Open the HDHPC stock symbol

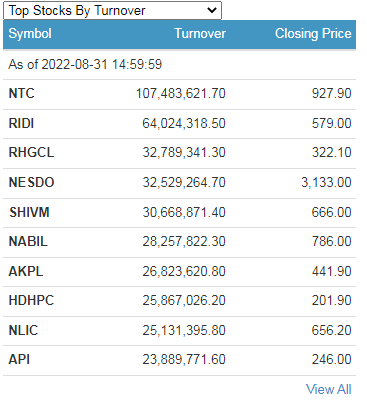[x=31, y=300]
